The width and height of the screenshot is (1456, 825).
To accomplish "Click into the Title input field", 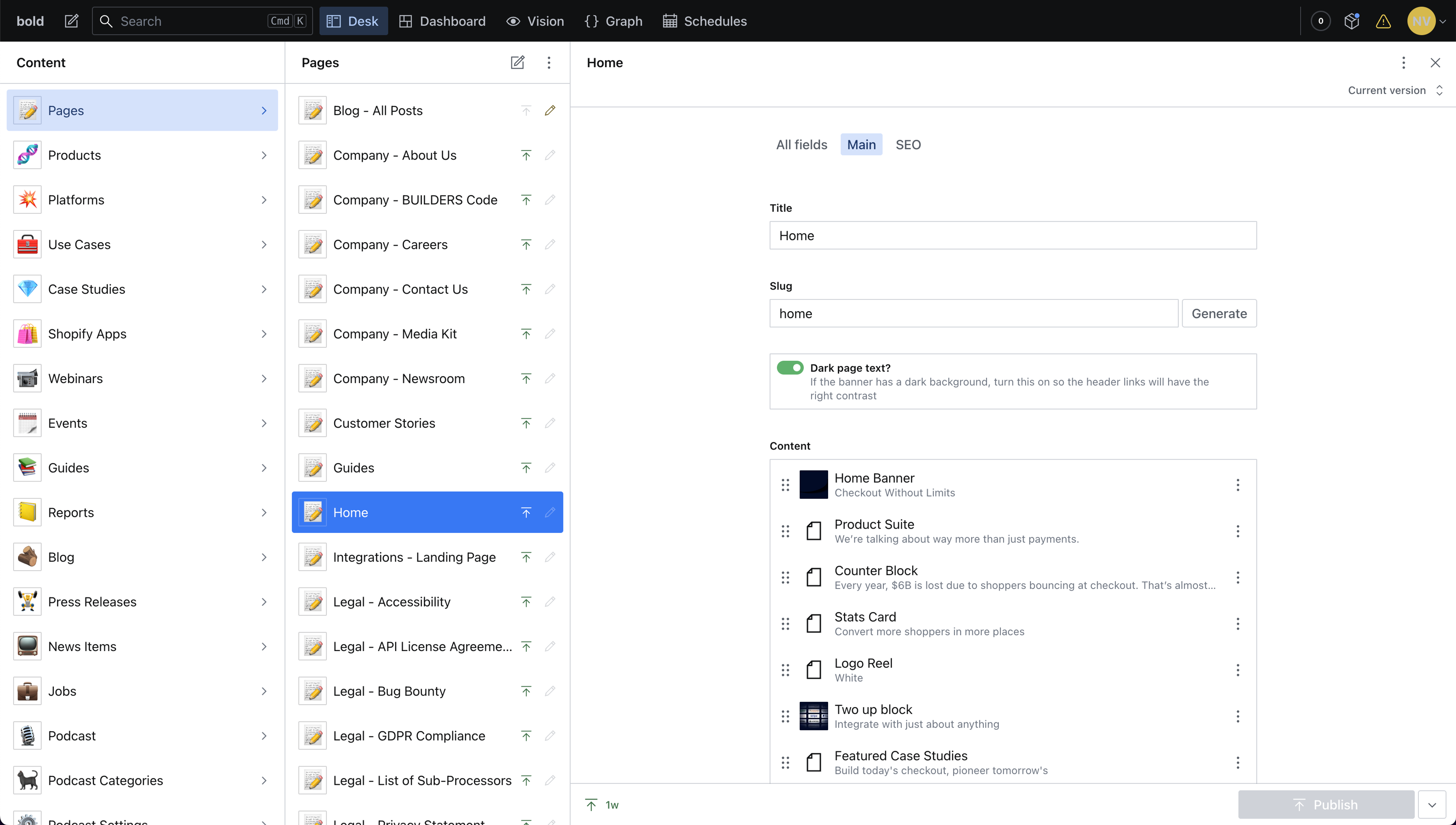I will click(x=1012, y=235).
